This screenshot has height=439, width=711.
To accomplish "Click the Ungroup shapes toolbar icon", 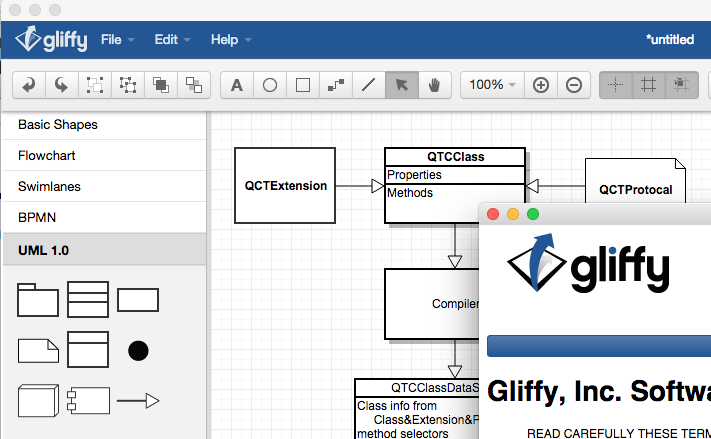I will (x=128, y=85).
